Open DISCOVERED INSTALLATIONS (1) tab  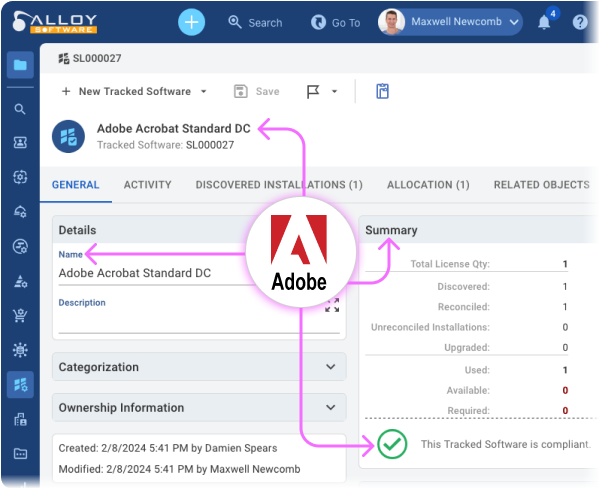coord(279,185)
